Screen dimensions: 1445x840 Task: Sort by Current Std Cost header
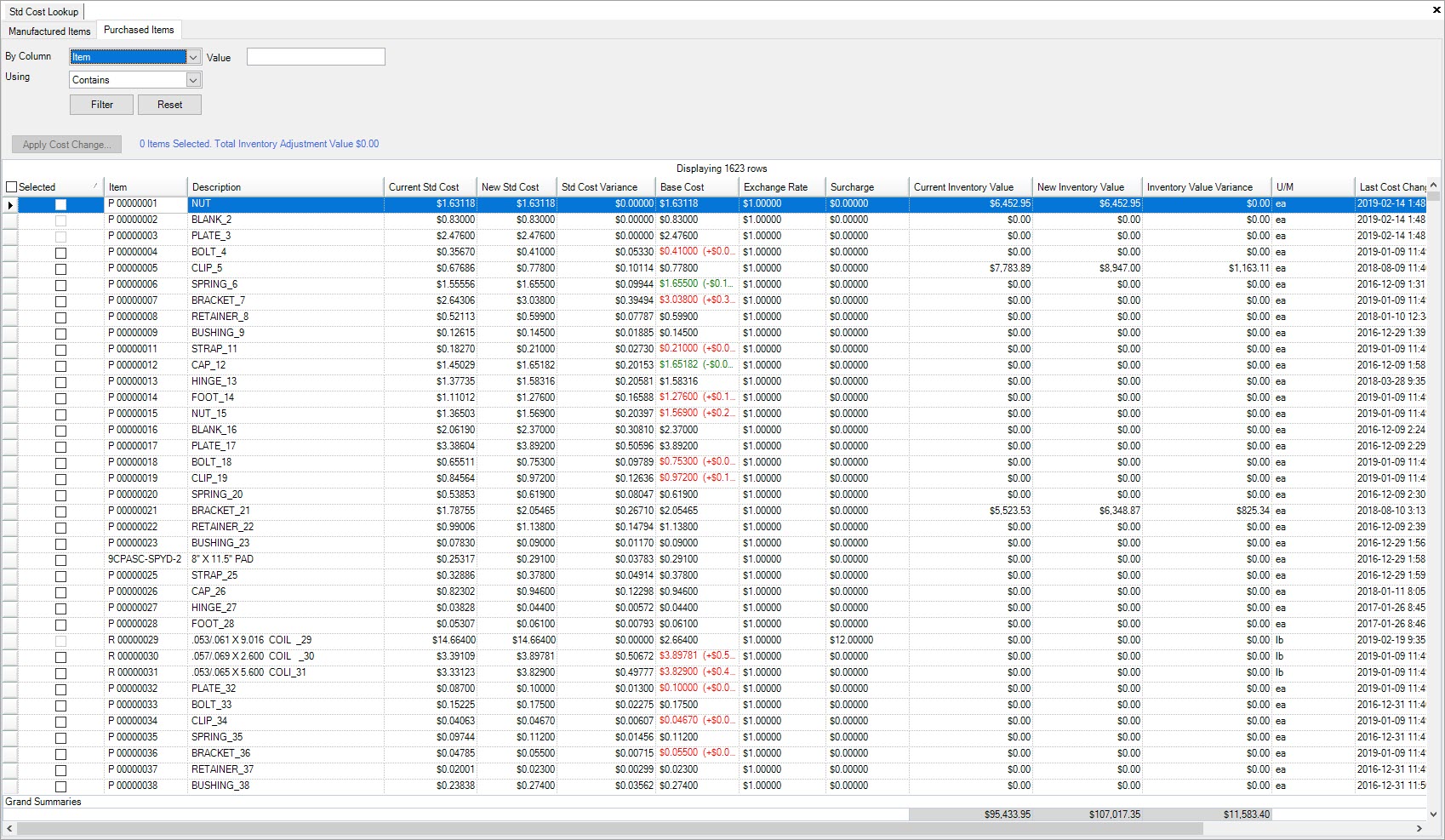(x=431, y=187)
